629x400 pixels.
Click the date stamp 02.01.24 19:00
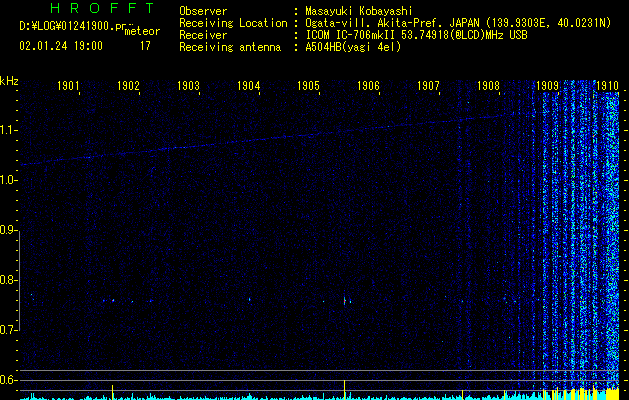[x=61, y=46]
